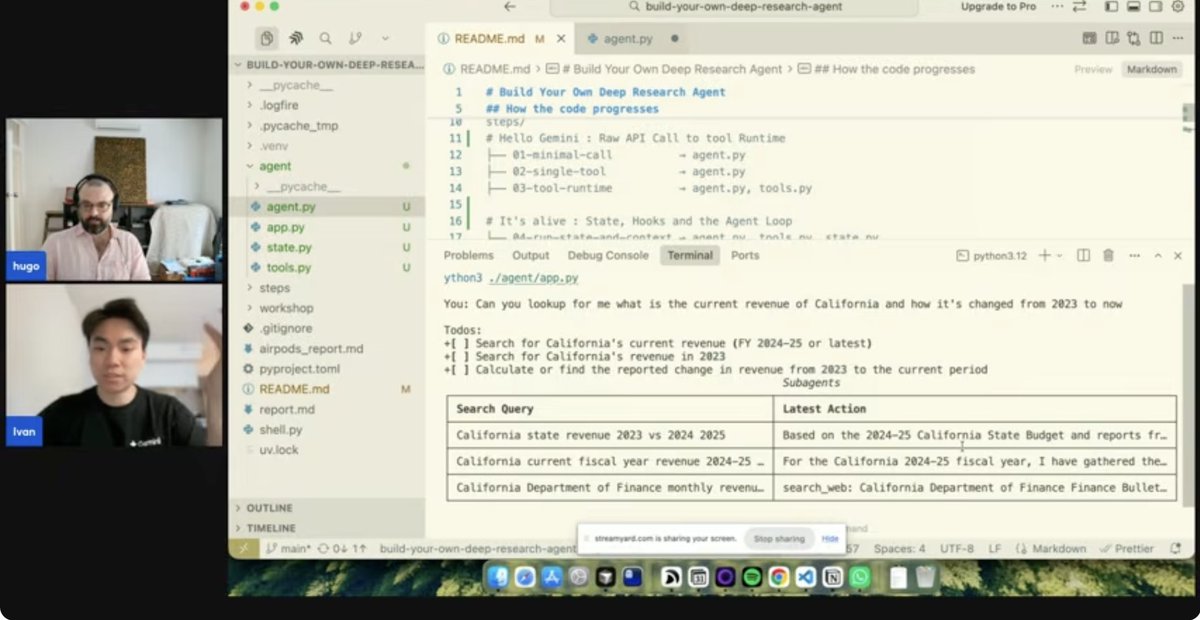Click the Upgrade to Pro button
Image resolution: width=1200 pixels, height=620 pixels.
point(998,7)
